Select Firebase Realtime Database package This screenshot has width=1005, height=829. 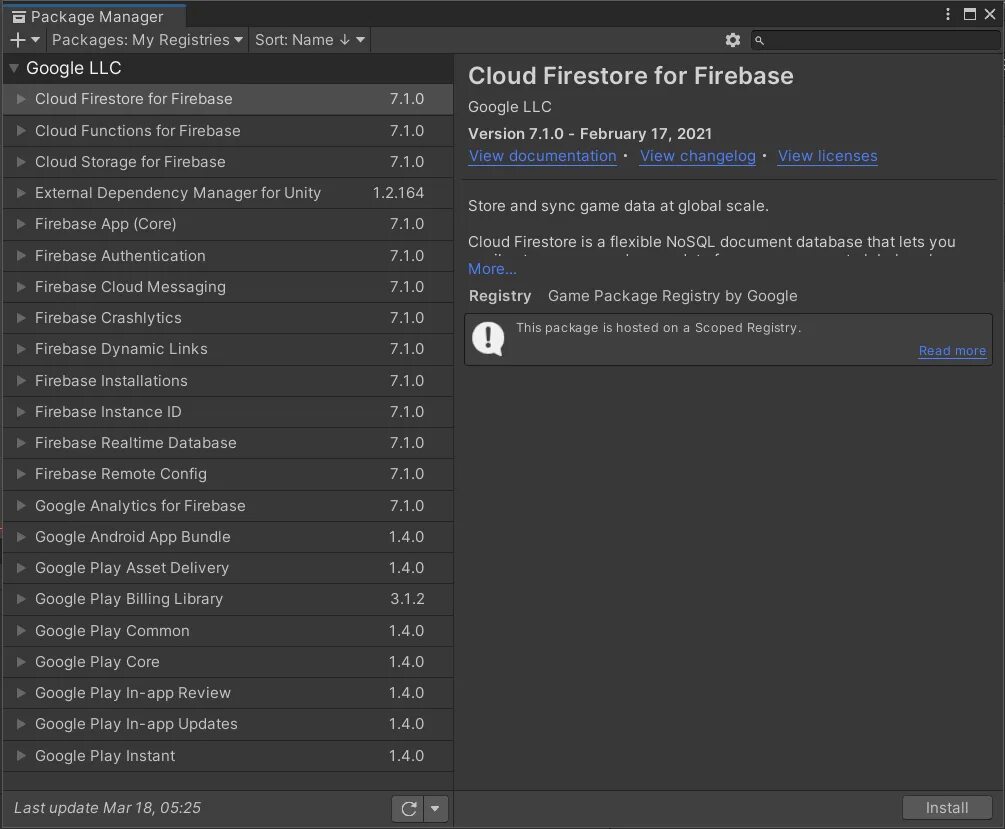[228, 443]
